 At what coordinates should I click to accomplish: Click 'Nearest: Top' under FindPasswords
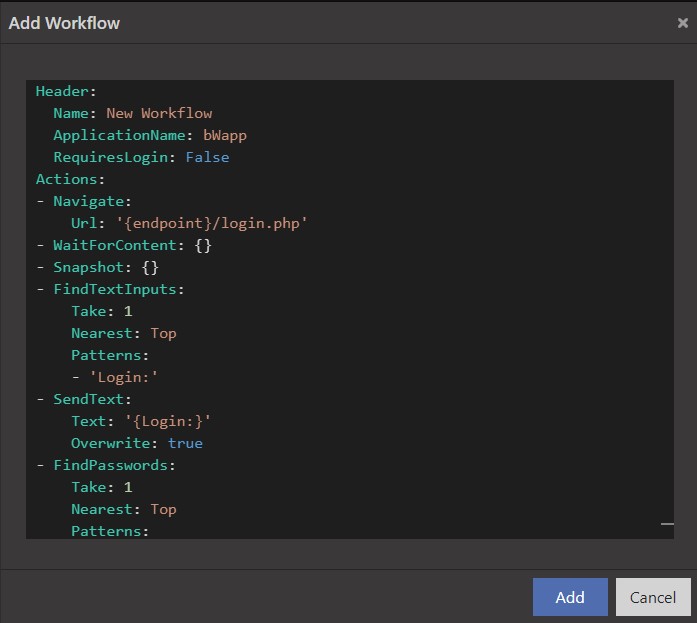tap(124, 509)
